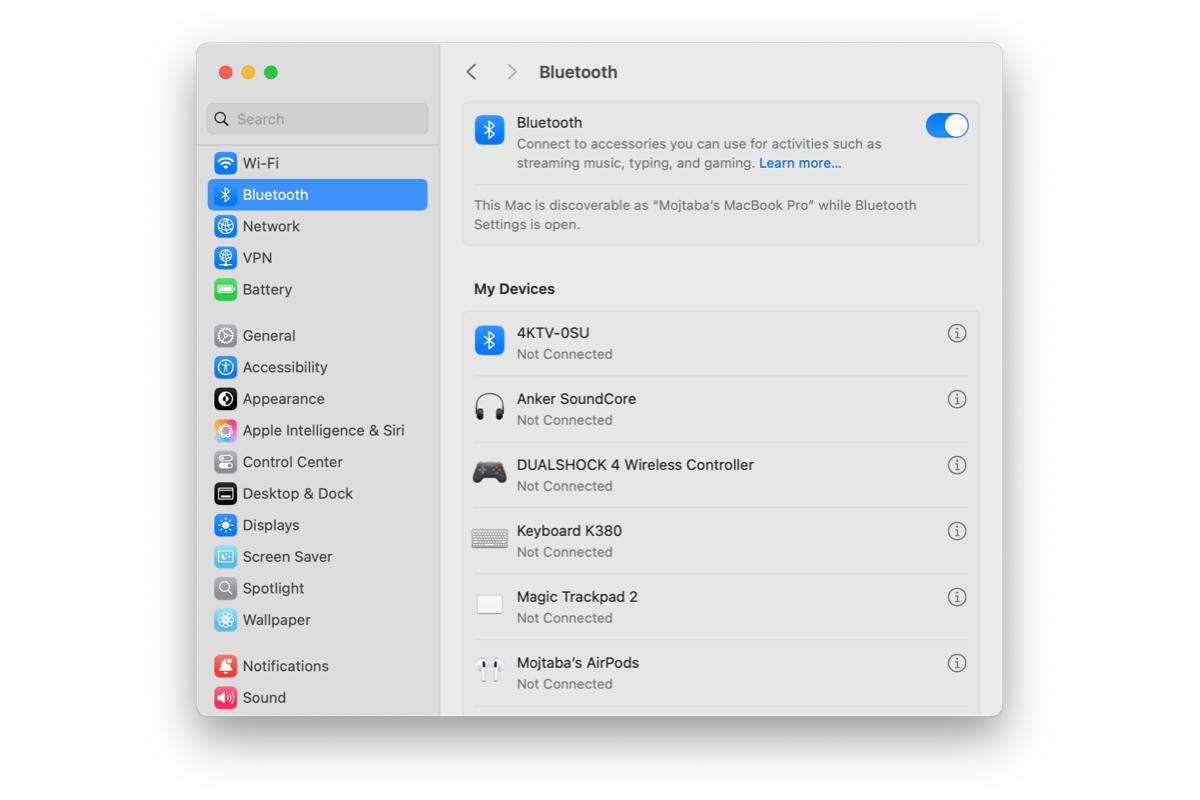Click the Bluetooth sidebar icon
Viewport: 1200px width, 800px height.
[x=226, y=195]
